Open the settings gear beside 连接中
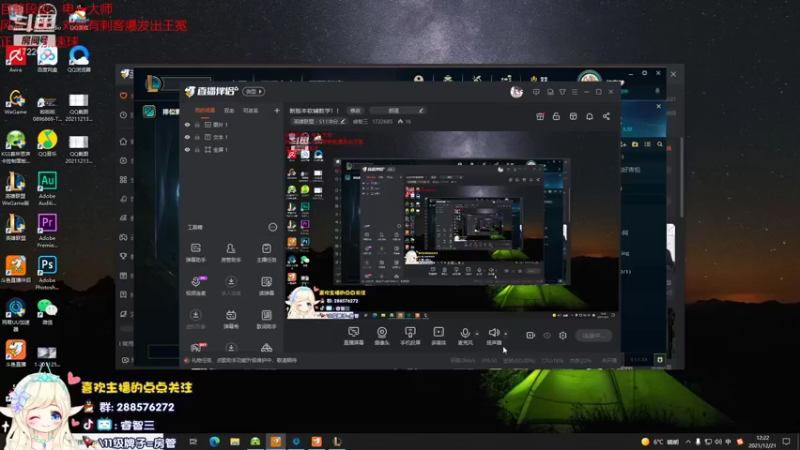Screen dimensions: 800x450 pos(563,335)
